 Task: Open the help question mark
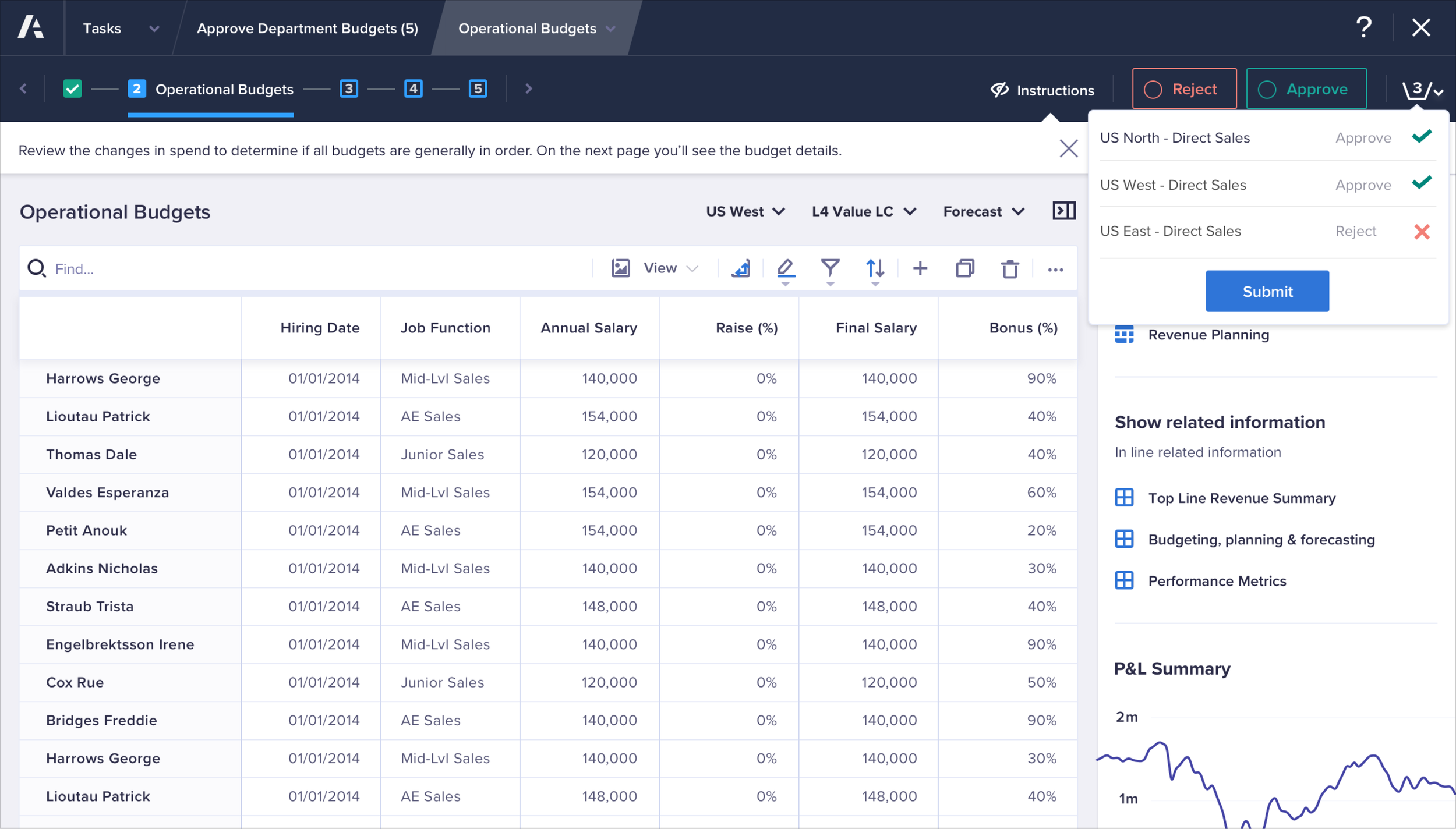coord(1363,27)
